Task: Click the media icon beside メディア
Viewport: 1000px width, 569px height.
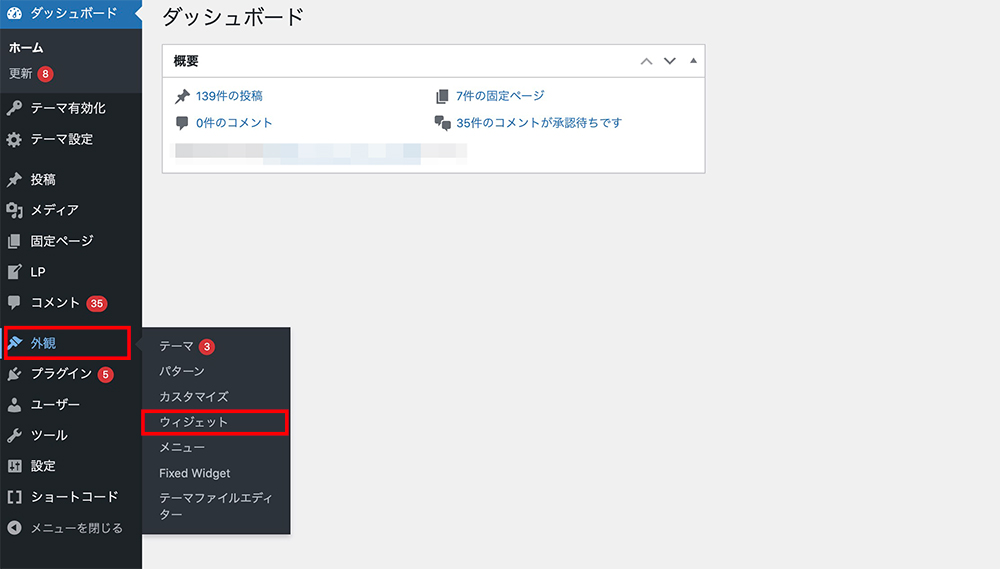Action: pos(14,210)
